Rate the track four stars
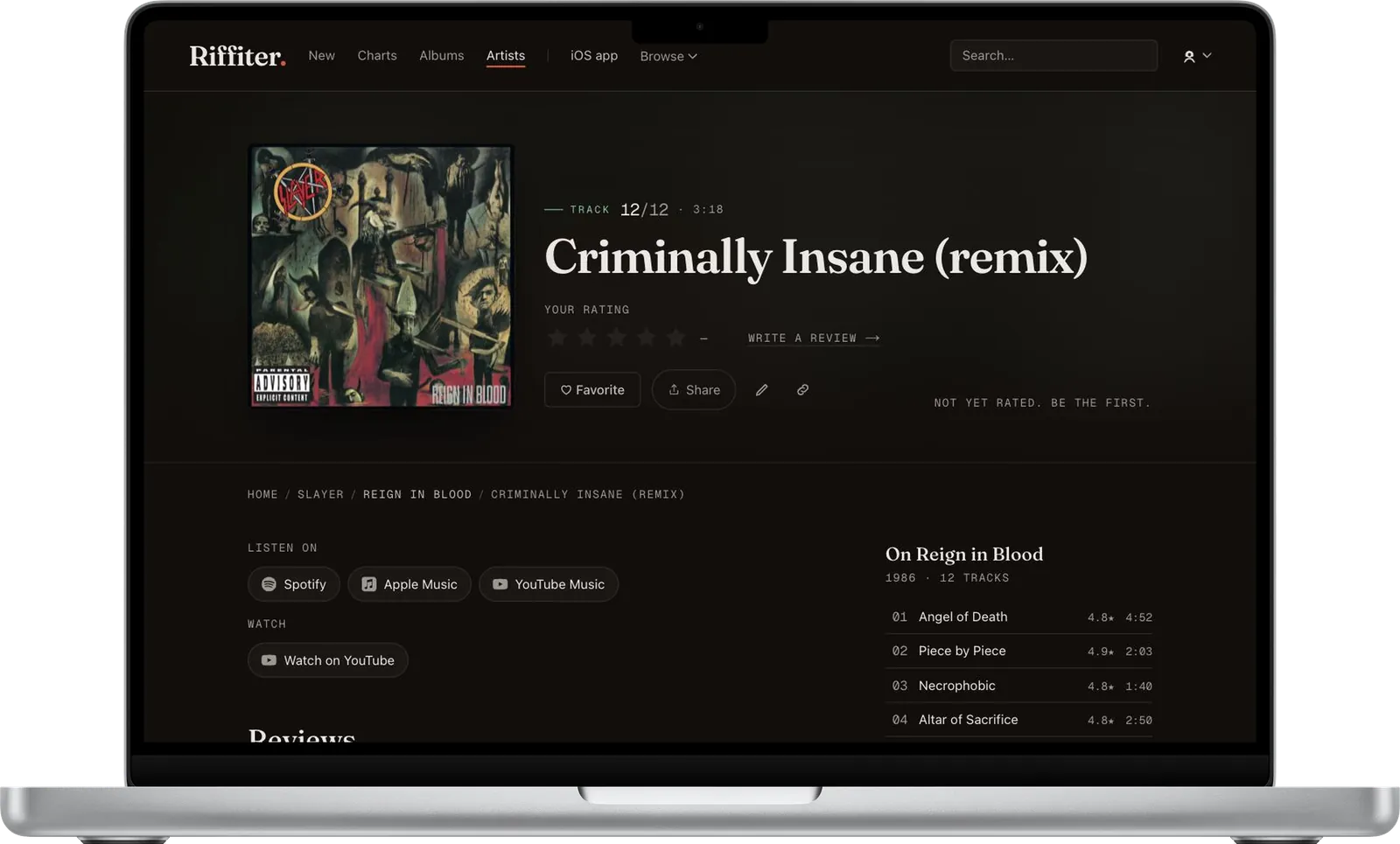This screenshot has width=1400, height=844. point(647,338)
